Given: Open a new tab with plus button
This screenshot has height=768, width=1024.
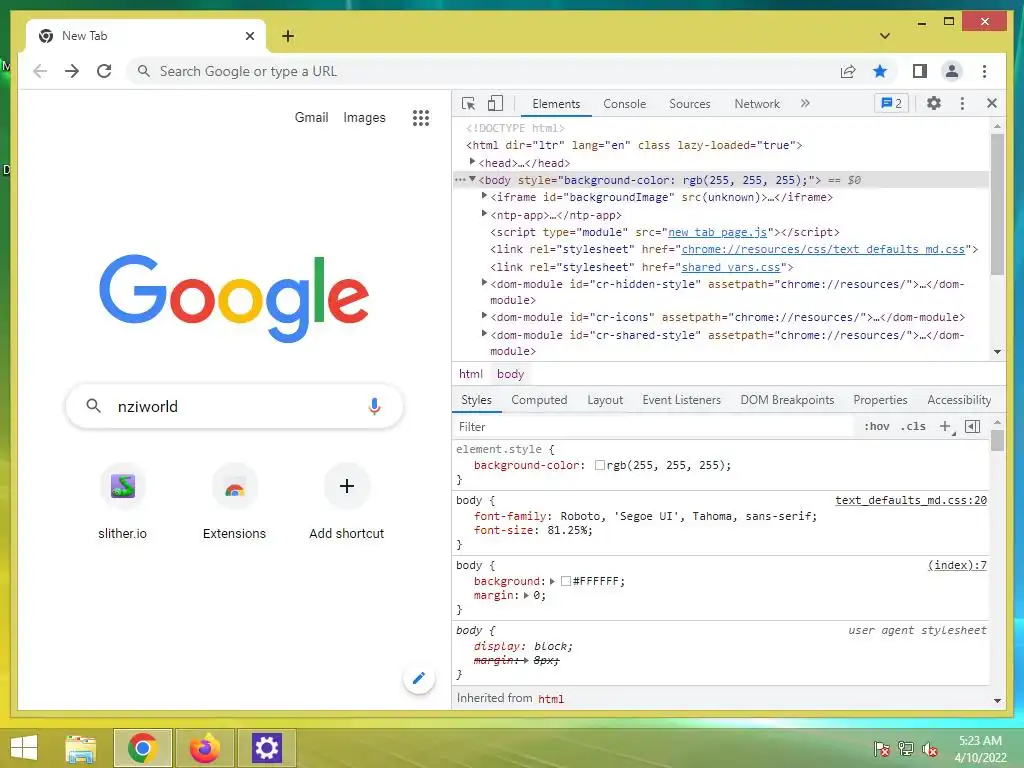Looking at the screenshot, I should tap(288, 36).
